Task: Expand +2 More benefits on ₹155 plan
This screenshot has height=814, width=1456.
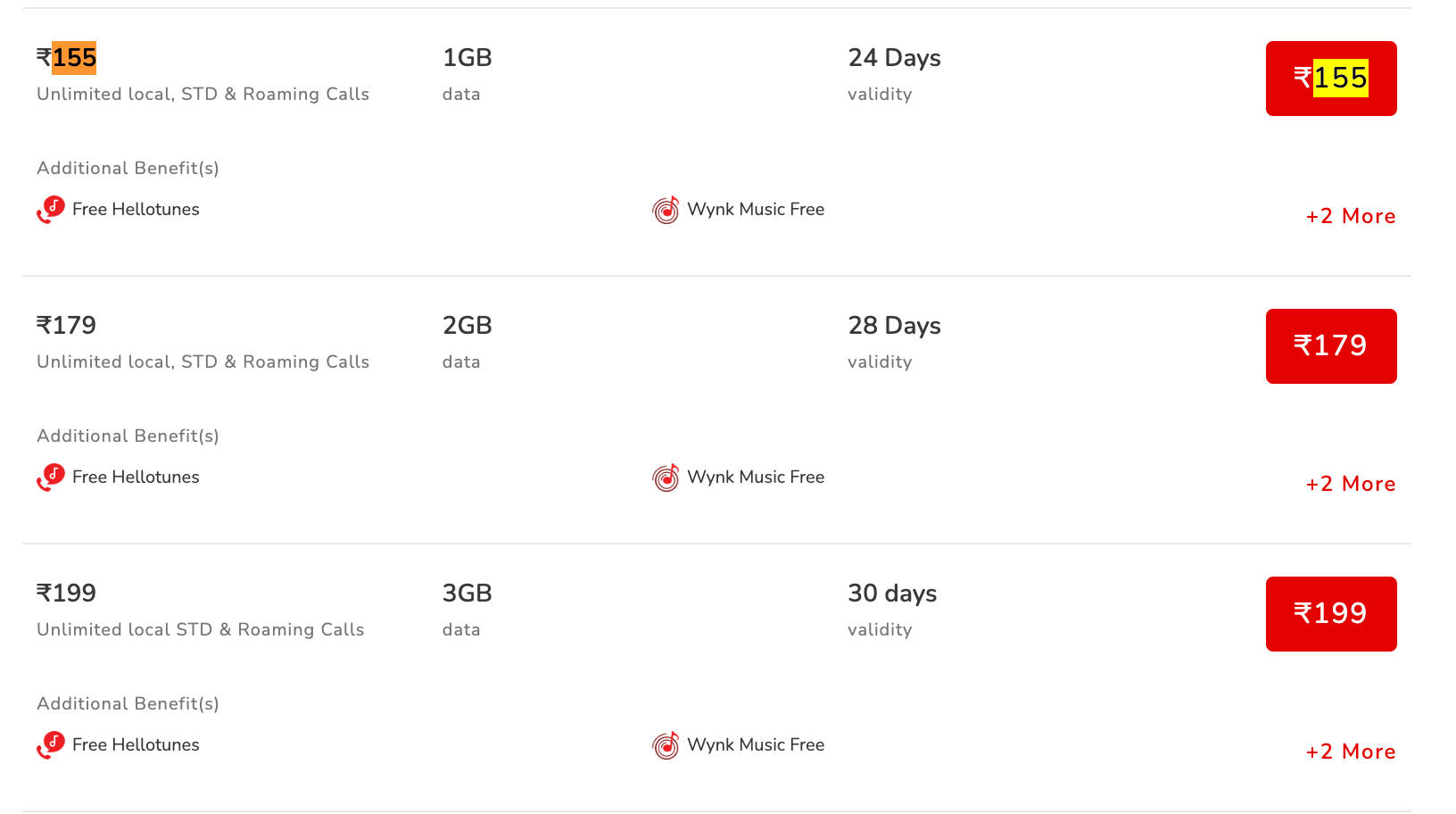Action: (1351, 216)
